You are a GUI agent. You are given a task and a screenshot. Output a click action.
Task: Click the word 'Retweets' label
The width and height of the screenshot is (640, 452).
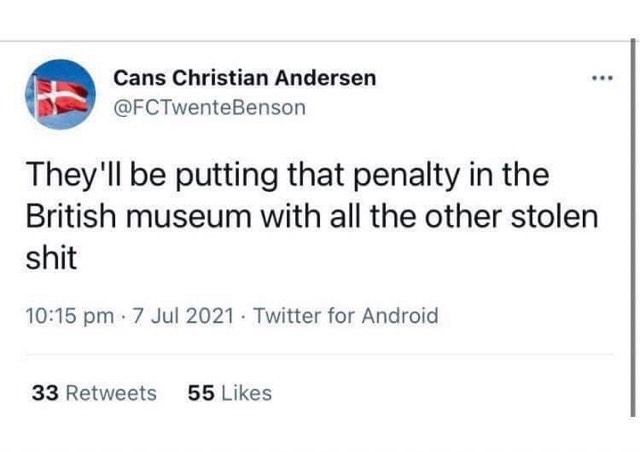(111, 393)
